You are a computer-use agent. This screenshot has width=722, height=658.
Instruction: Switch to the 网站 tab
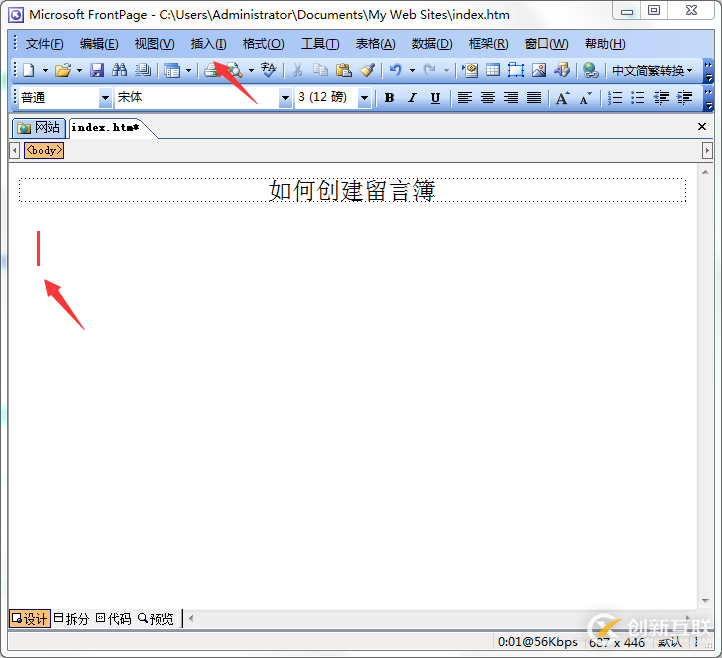(39, 128)
